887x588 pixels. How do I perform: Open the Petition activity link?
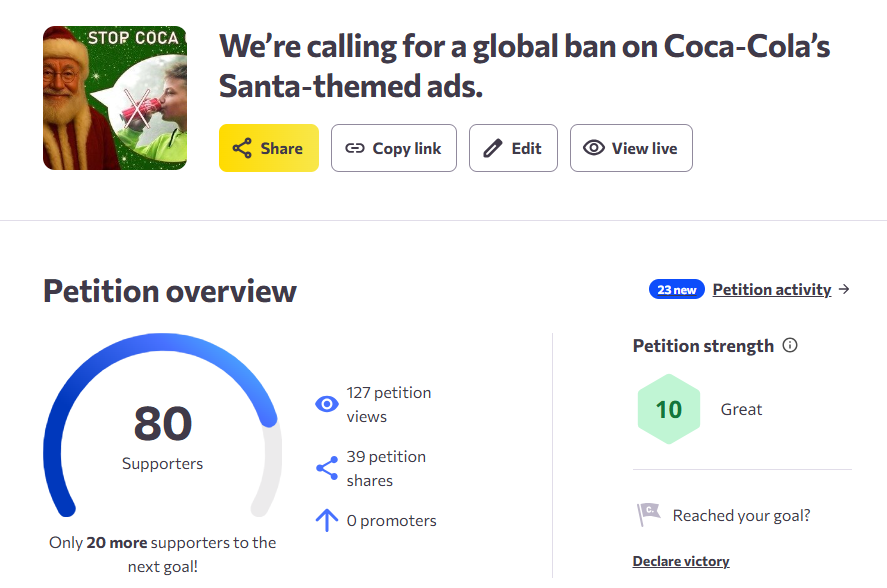coord(771,290)
